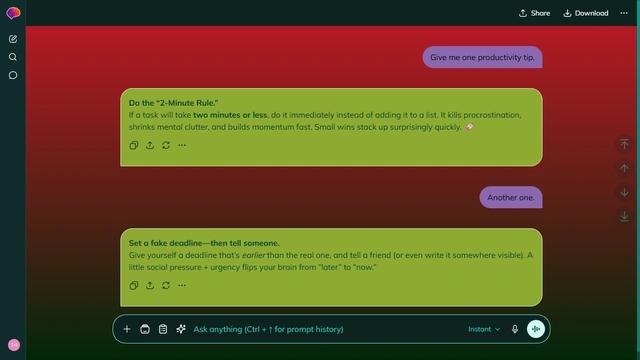The image size is (640, 360).
Task: Click the Download button
Action: pyautogui.click(x=585, y=13)
